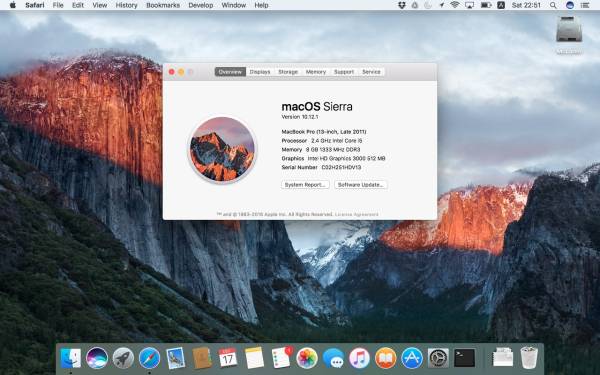The width and height of the screenshot is (600, 375).
Task: Close the About This Mac window
Action: click(x=172, y=72)
